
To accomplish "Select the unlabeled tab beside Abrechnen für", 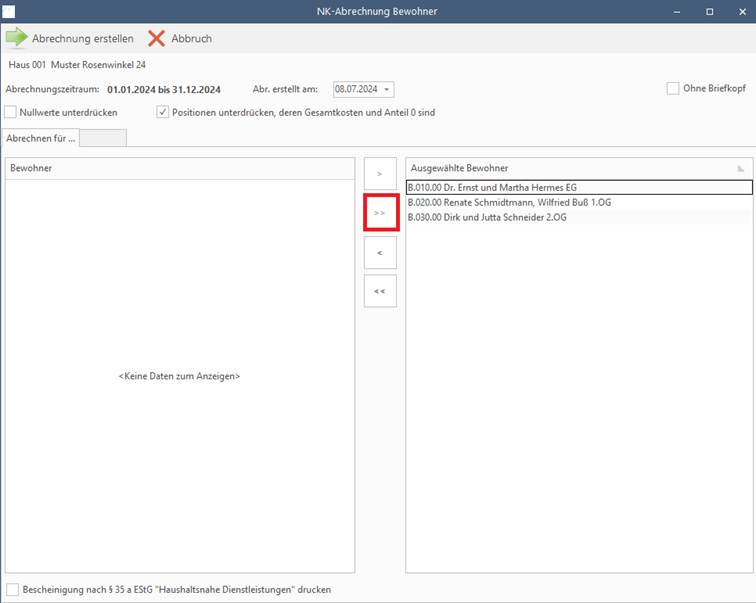I will click(103, 138).
